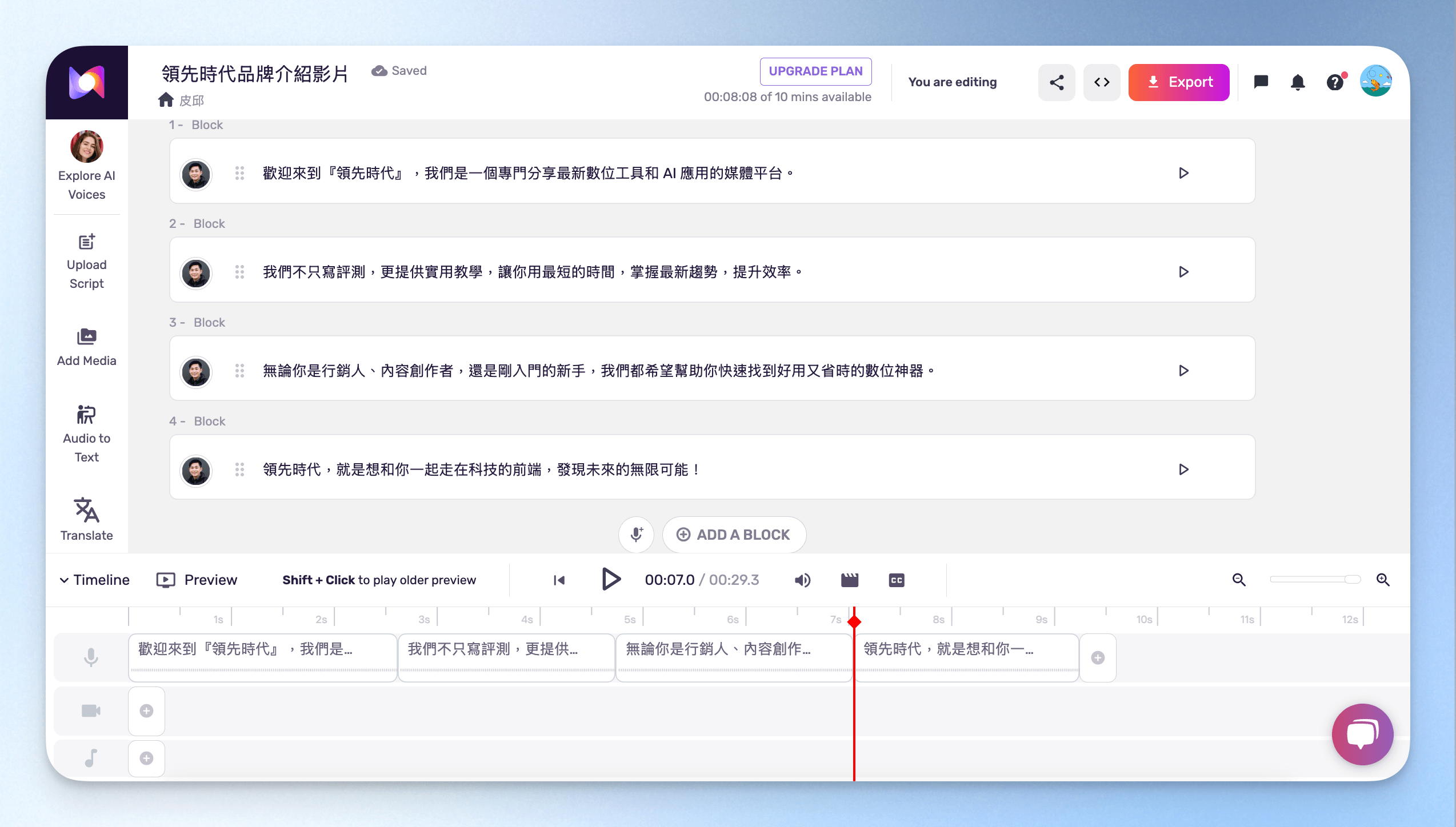Edit project title 領先時代品牌介紹影片
The width and height of the screenshot is (1456, 827).
pyautogui.click(x=255, y=73)
